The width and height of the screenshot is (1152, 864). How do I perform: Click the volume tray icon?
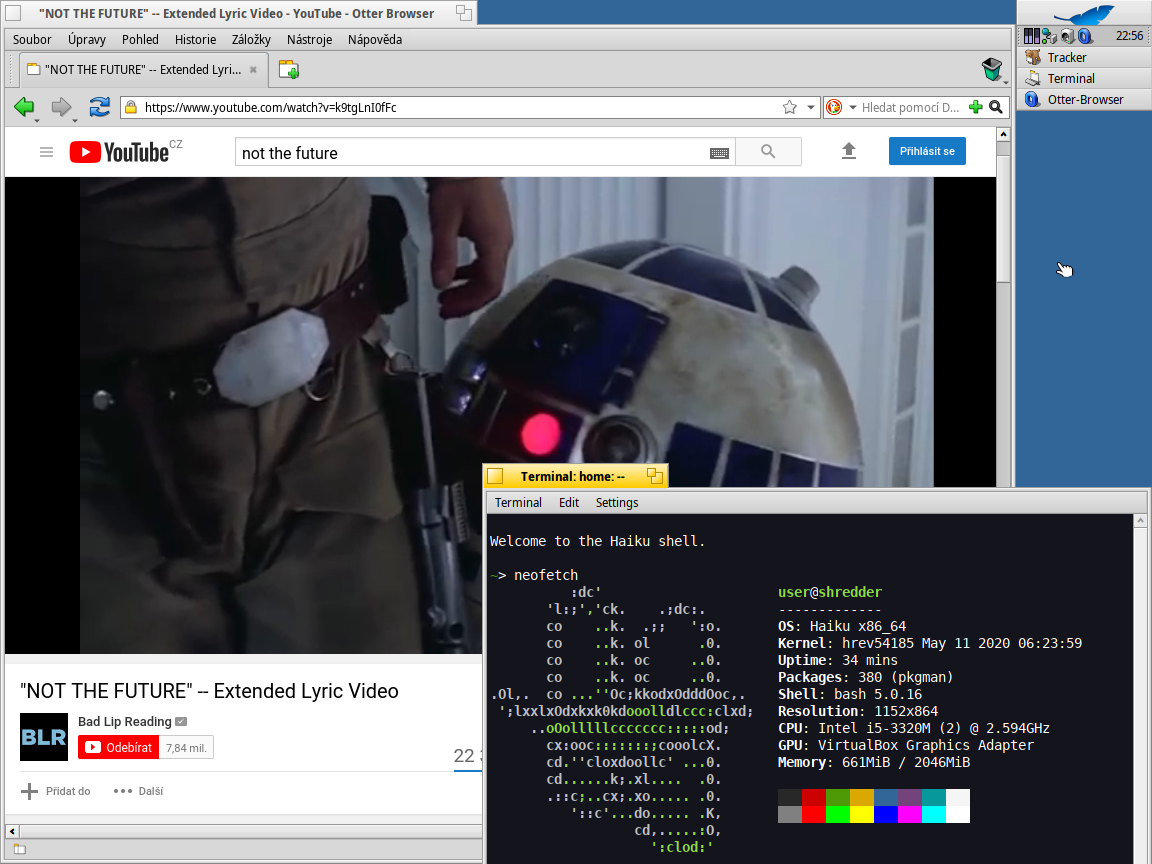[x=1068, y=36]
